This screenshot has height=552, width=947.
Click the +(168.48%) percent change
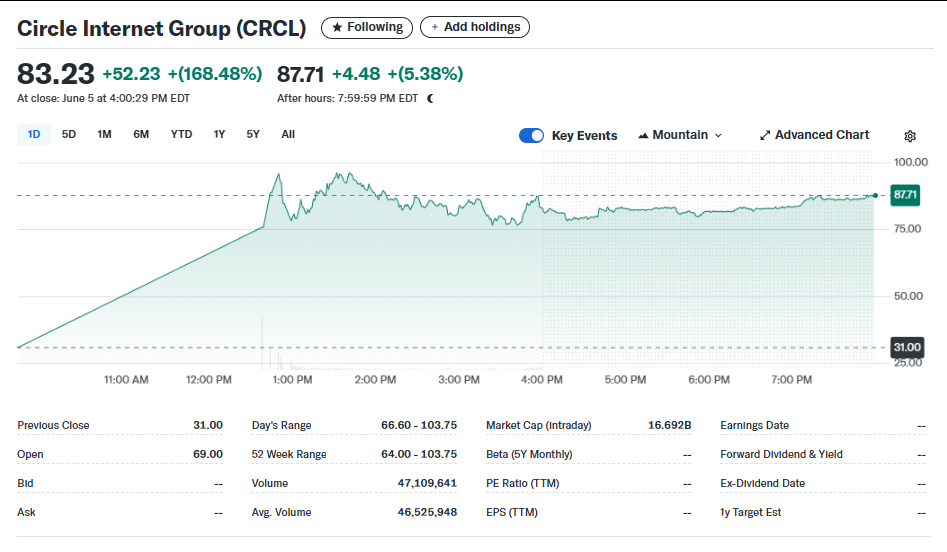pyautogui.click(x=215, y=74)
